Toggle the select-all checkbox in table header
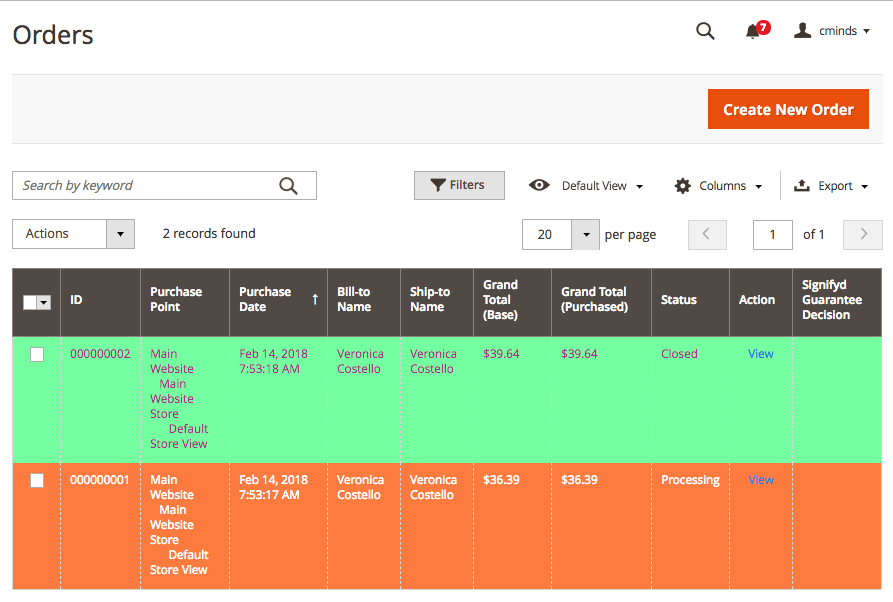The height and width of the screenshot is (602, 893). [30, 302]
